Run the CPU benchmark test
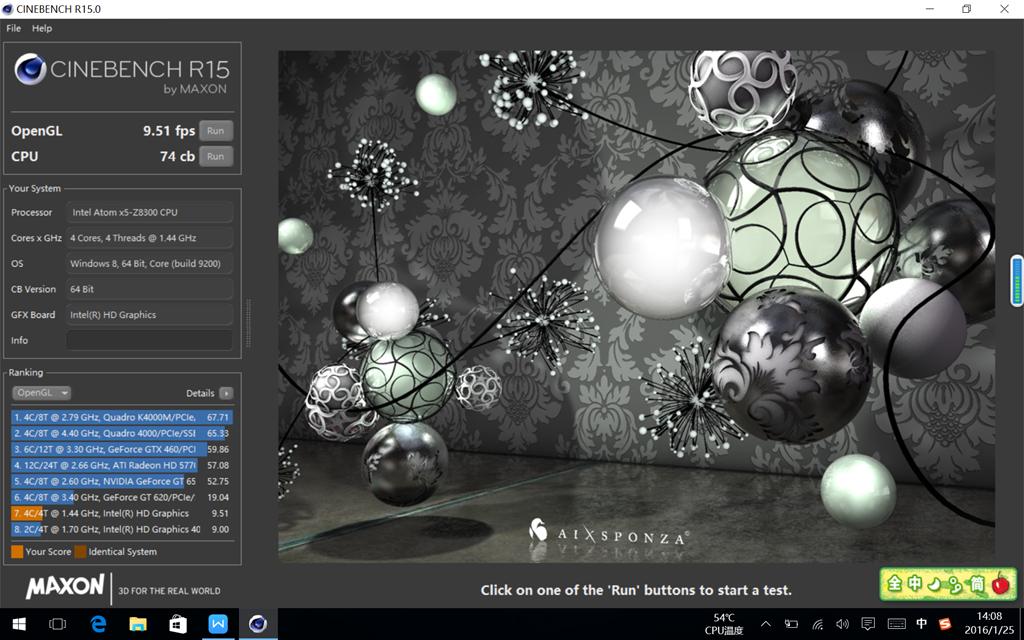This screenshot has height=640, width=1024. point(215,156)
